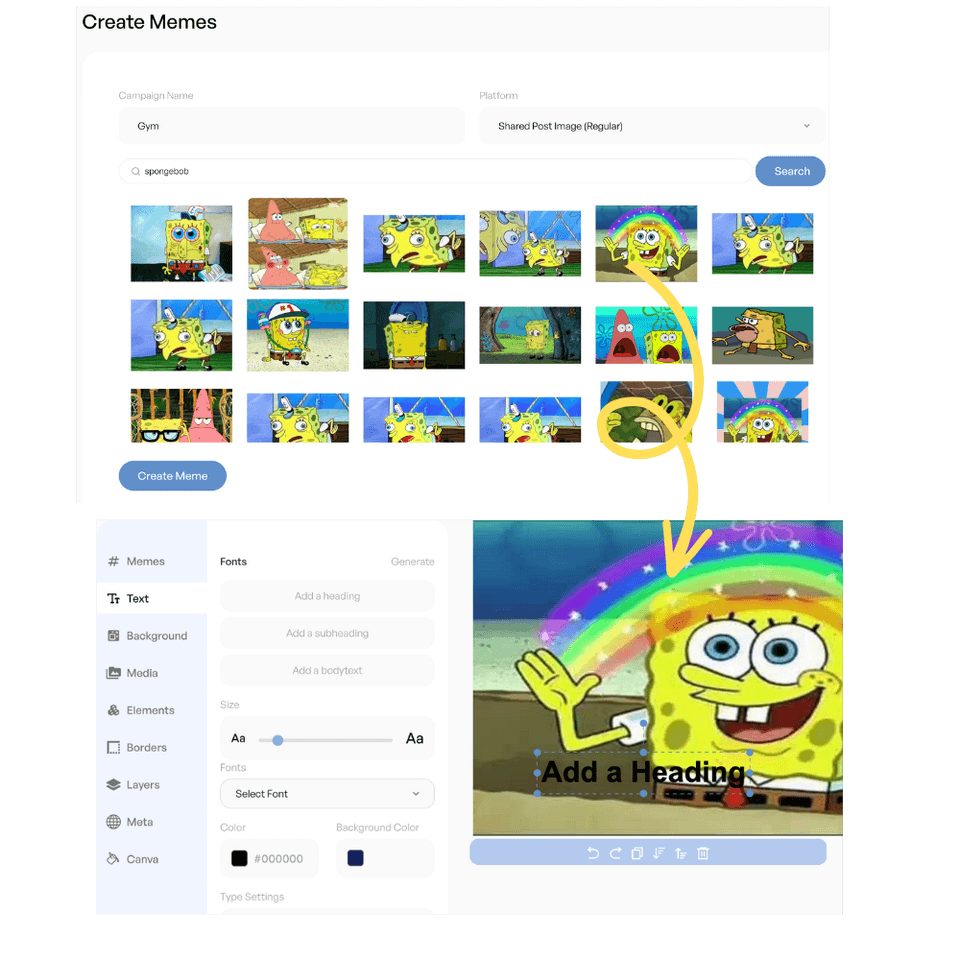
Task: Focus the Campaign Name field containing Gym
Action: 292,126
